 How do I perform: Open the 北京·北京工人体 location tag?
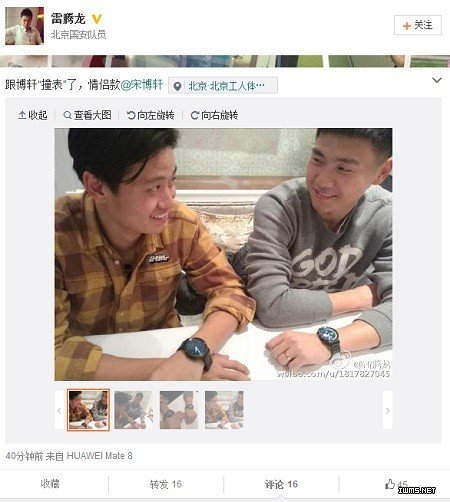(x=223, y=86)
